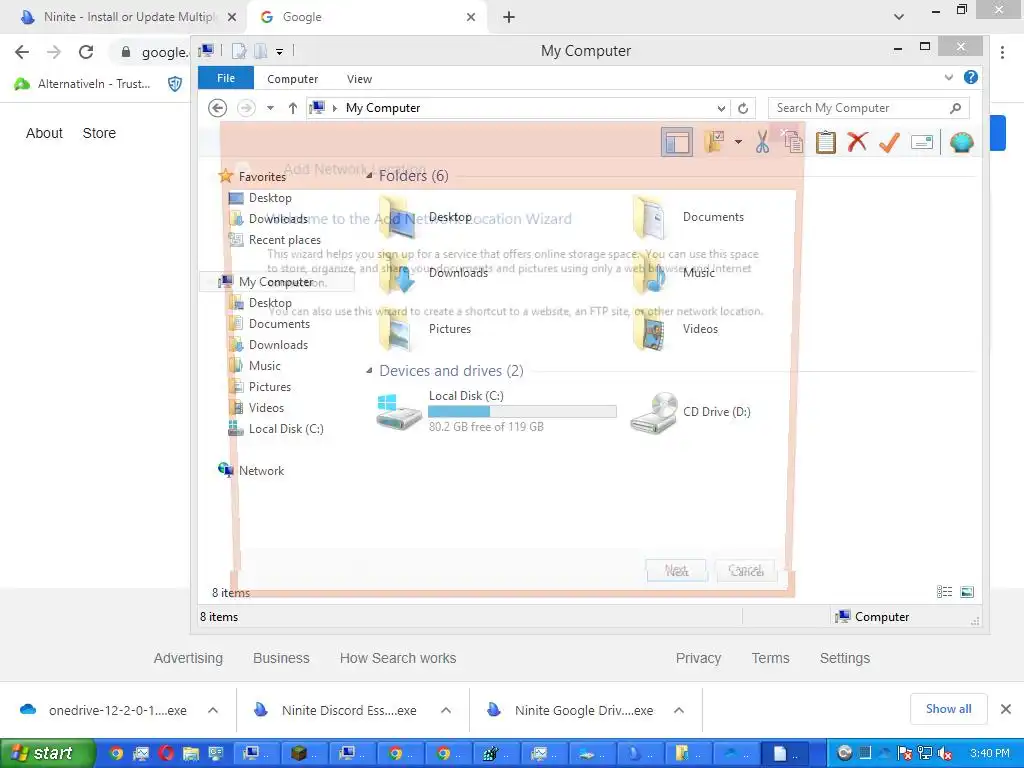Expand Ninite Google Drive download chevron
This screenshot has width=1024, height=768.
coord(679,710)
